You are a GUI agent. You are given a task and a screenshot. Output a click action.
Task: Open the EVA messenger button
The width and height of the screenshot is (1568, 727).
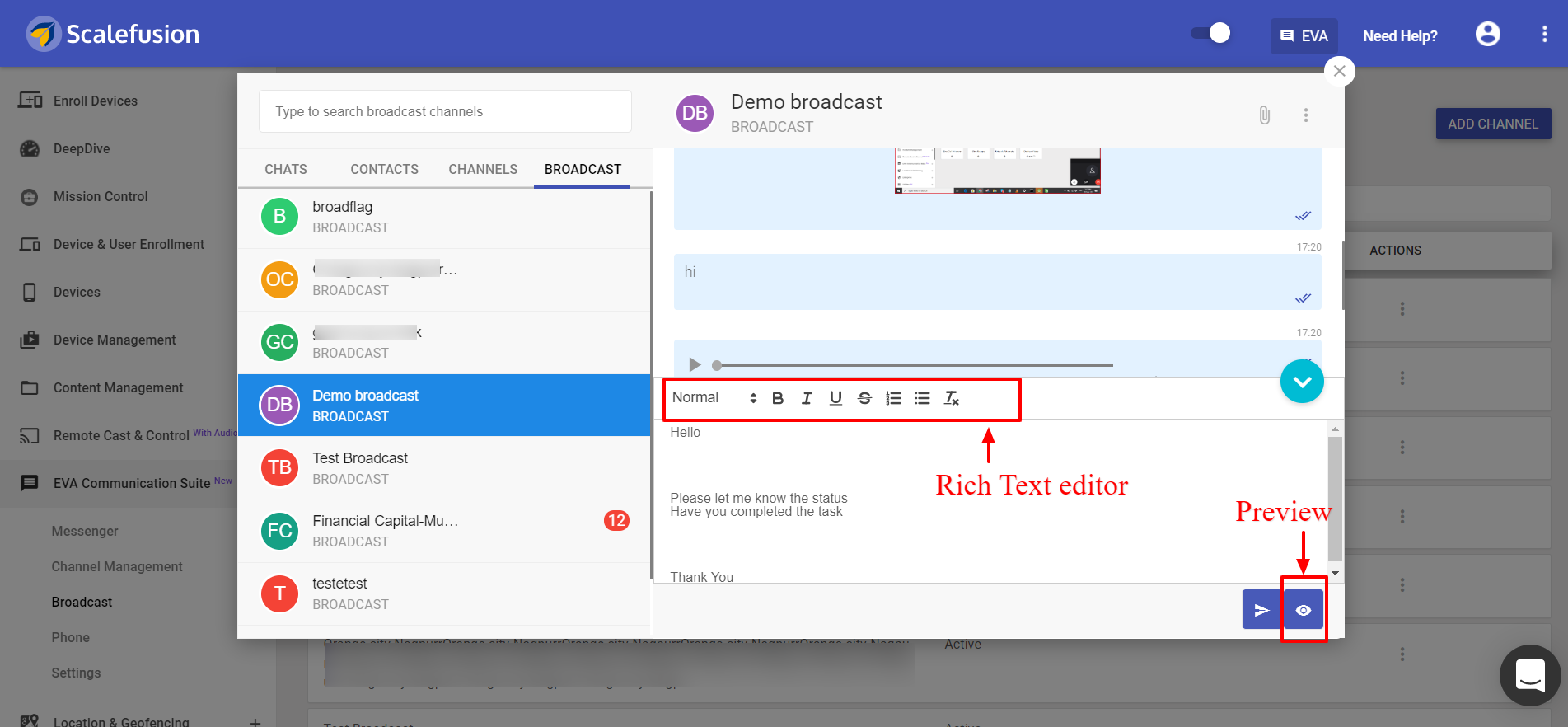click(1304, 35)
